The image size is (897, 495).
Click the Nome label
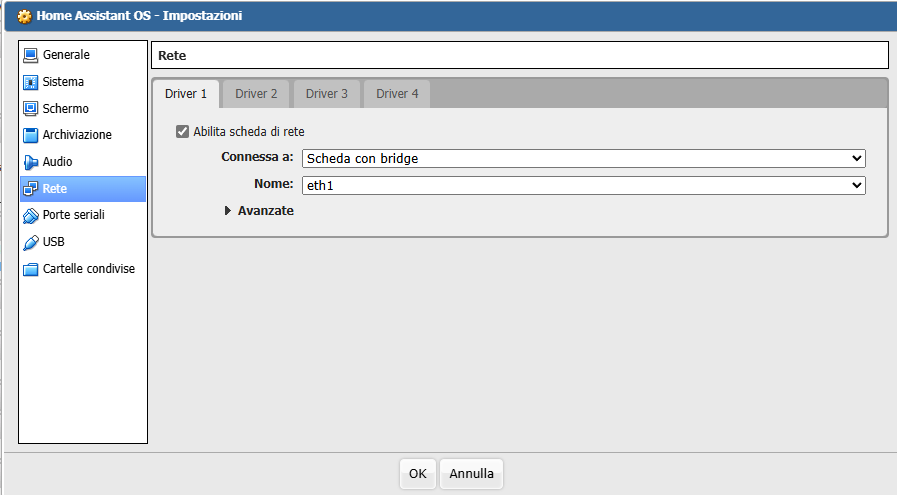click(x=273, y=184)
